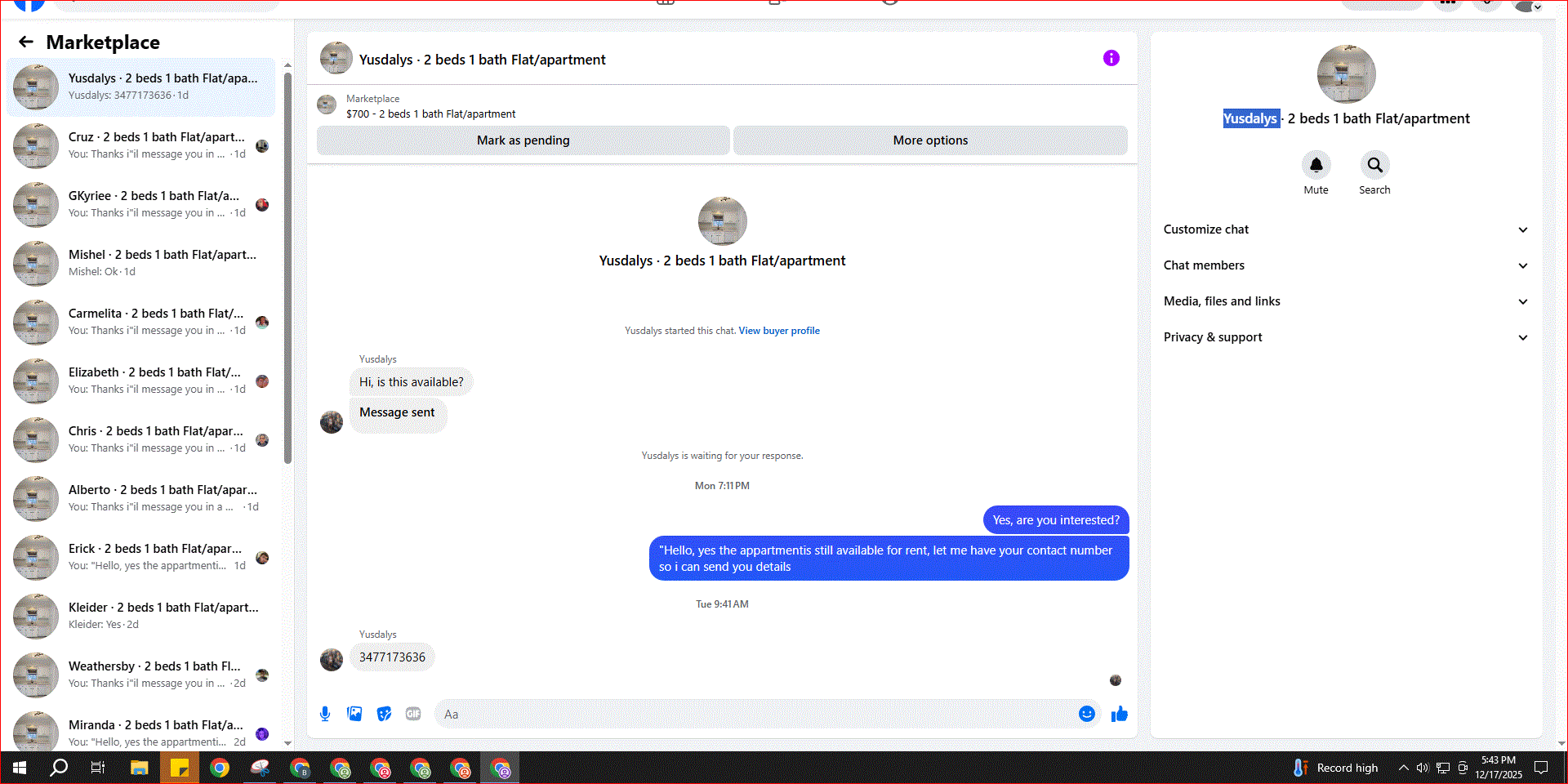Image resolution: width=1568 pixels, height=784 pixels.
Task: Go back using the Marketplace back arrow
Action: [26, 42]
